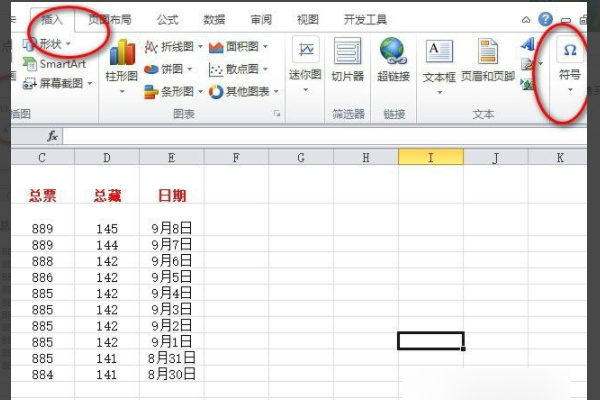Click the 形状 shapes icon

pos(29,45)
